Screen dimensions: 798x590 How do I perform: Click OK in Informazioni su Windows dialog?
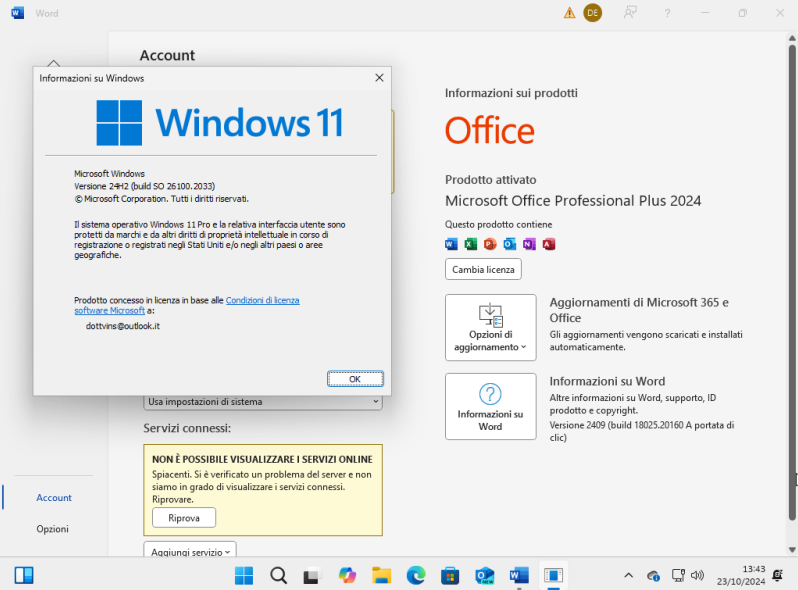coord(355,379)
